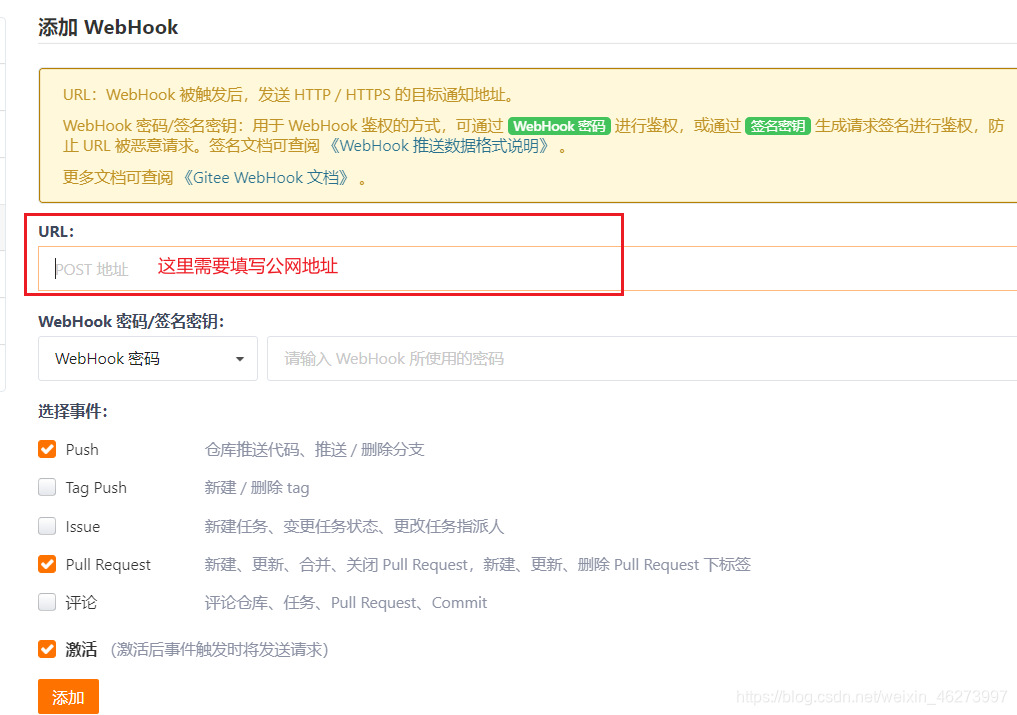Open the WebHook 密码 dropdown
This screenshot has height=715, width=1017.
click(x=148, y=358)
